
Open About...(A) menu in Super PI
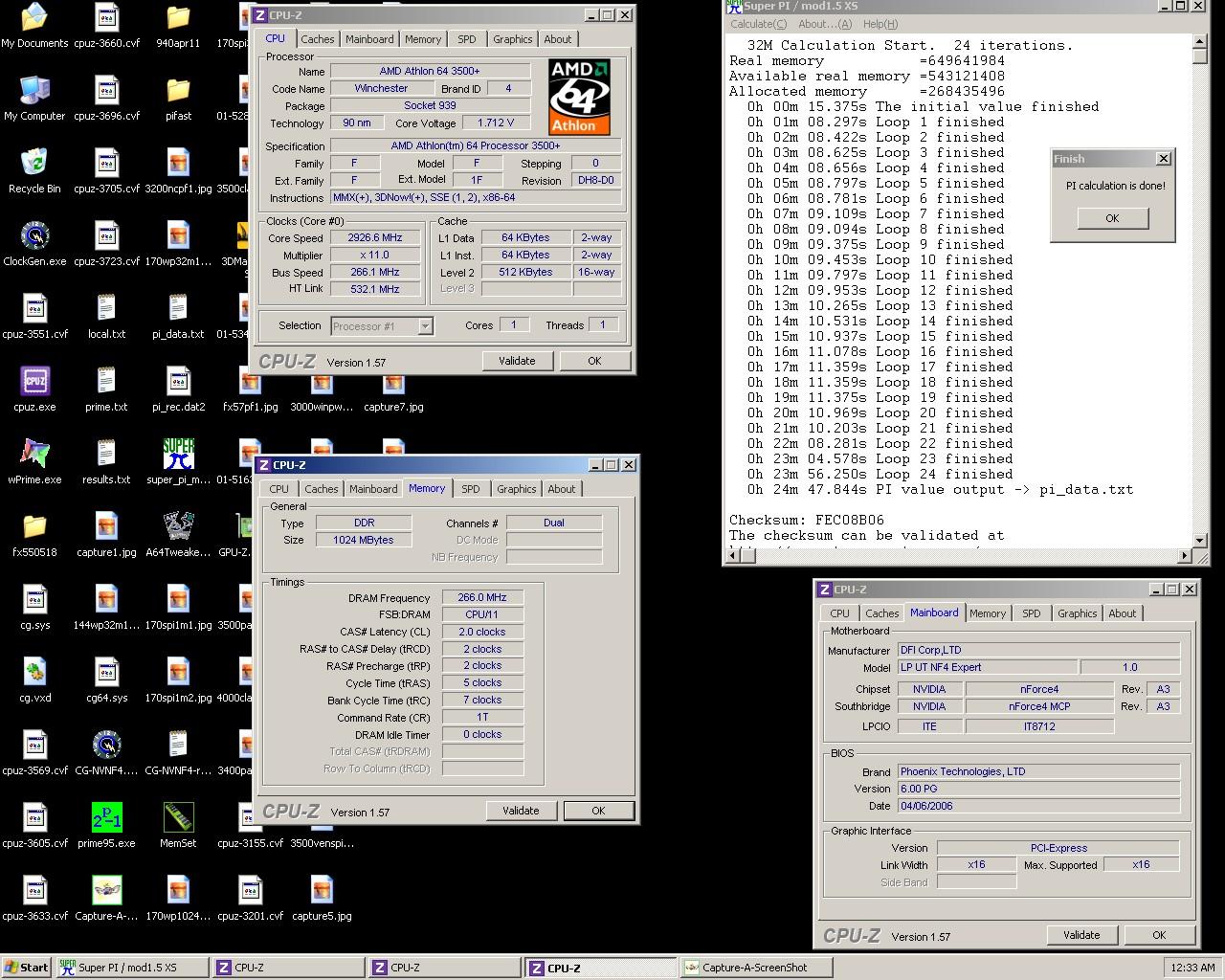pyautogui.click(x=824, y=24)
